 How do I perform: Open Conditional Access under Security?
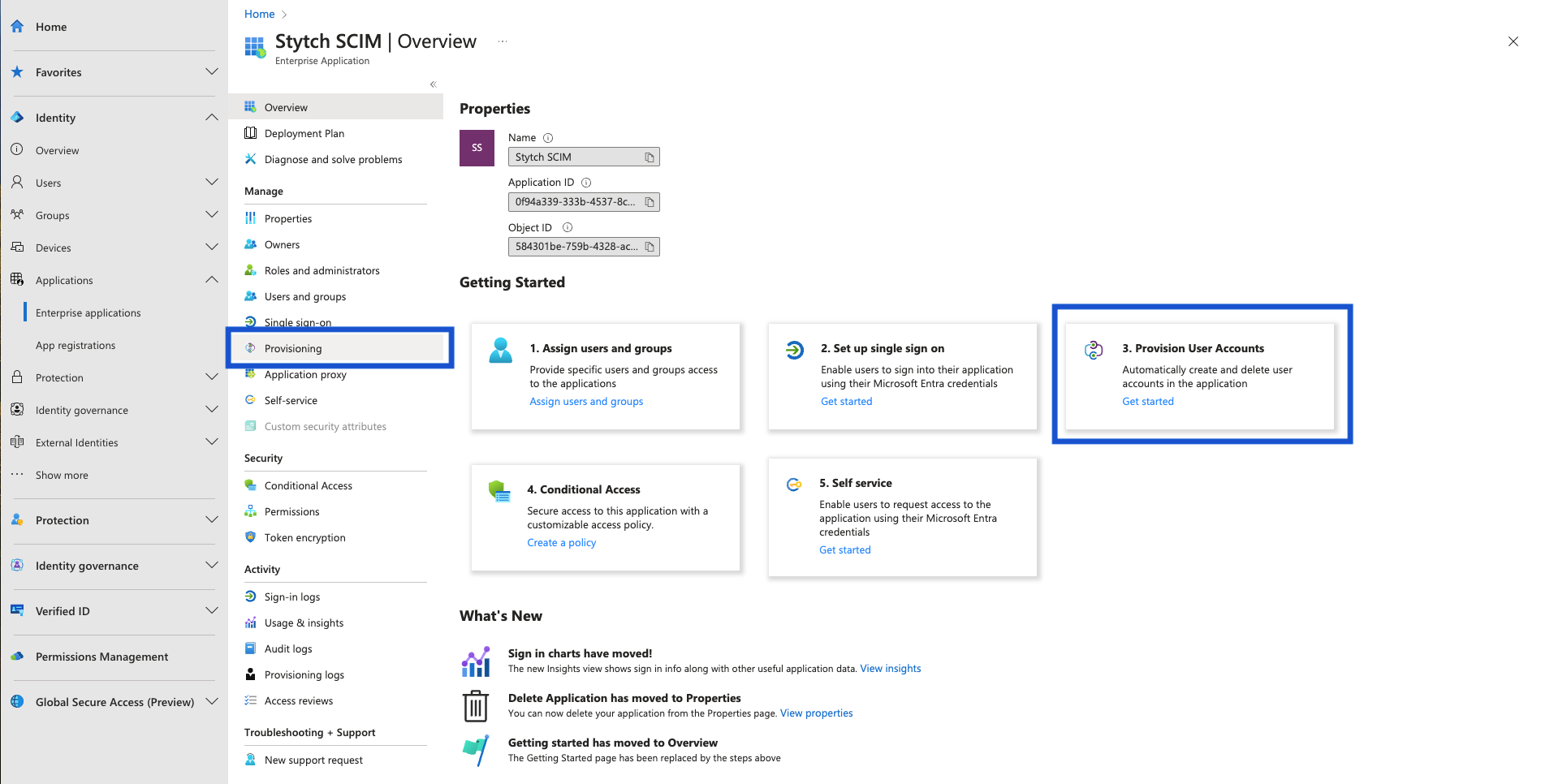(x=308, y=485)
